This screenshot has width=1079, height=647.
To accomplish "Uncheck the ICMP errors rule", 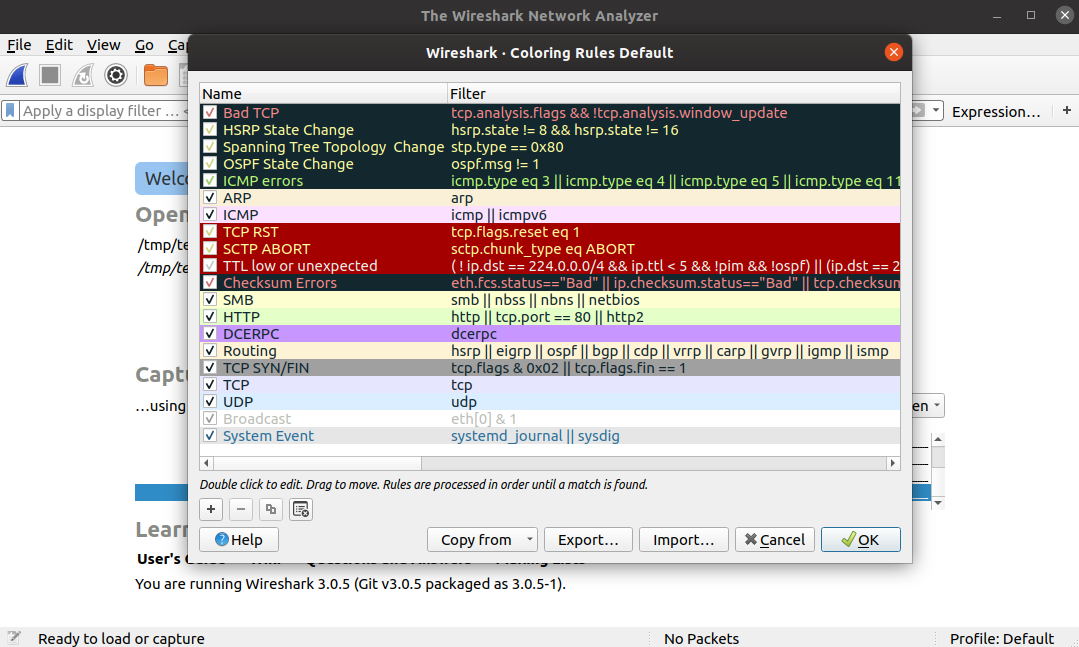I will (x=209, y=180).
